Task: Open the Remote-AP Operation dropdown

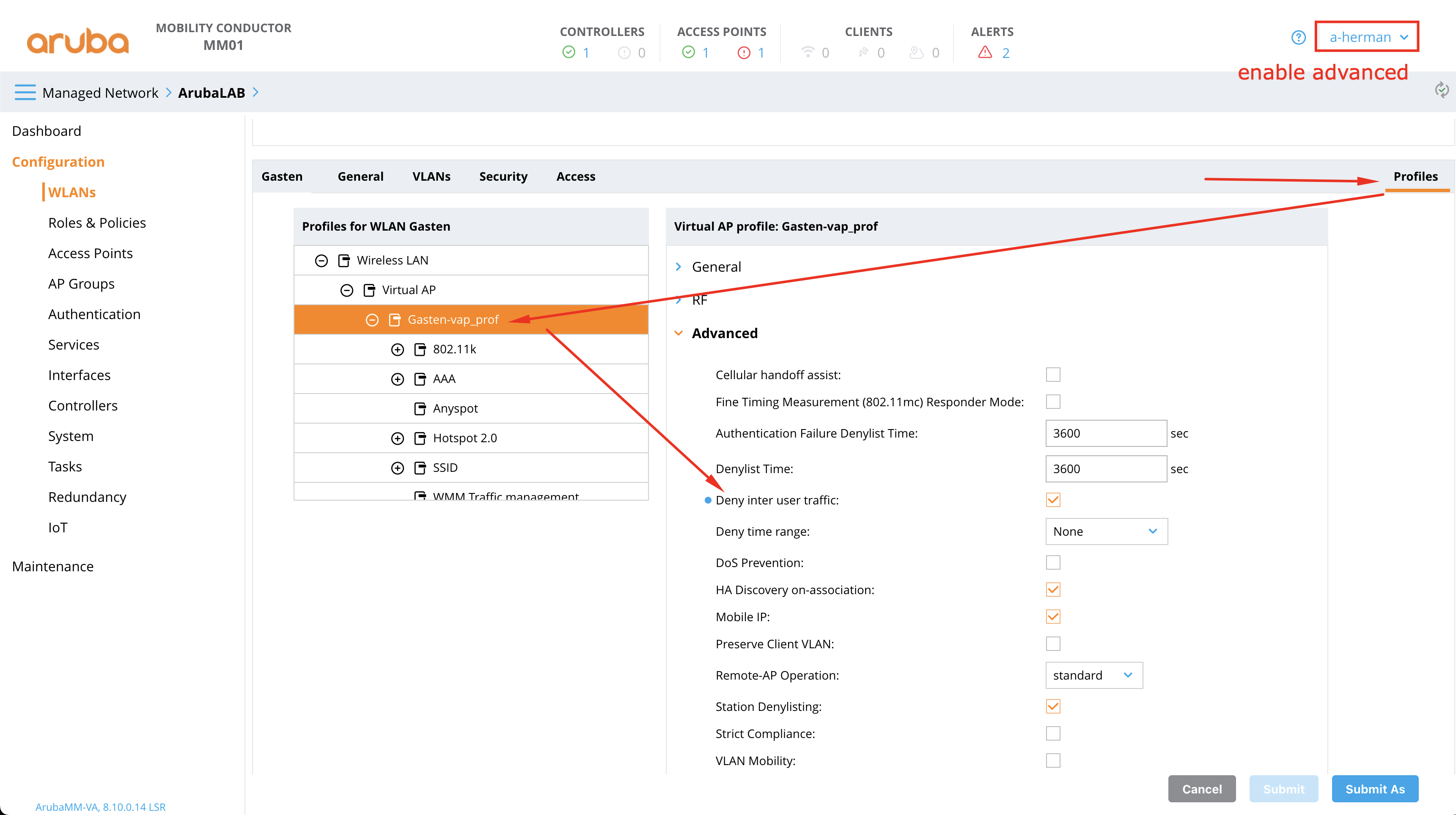Action: 1094,675
